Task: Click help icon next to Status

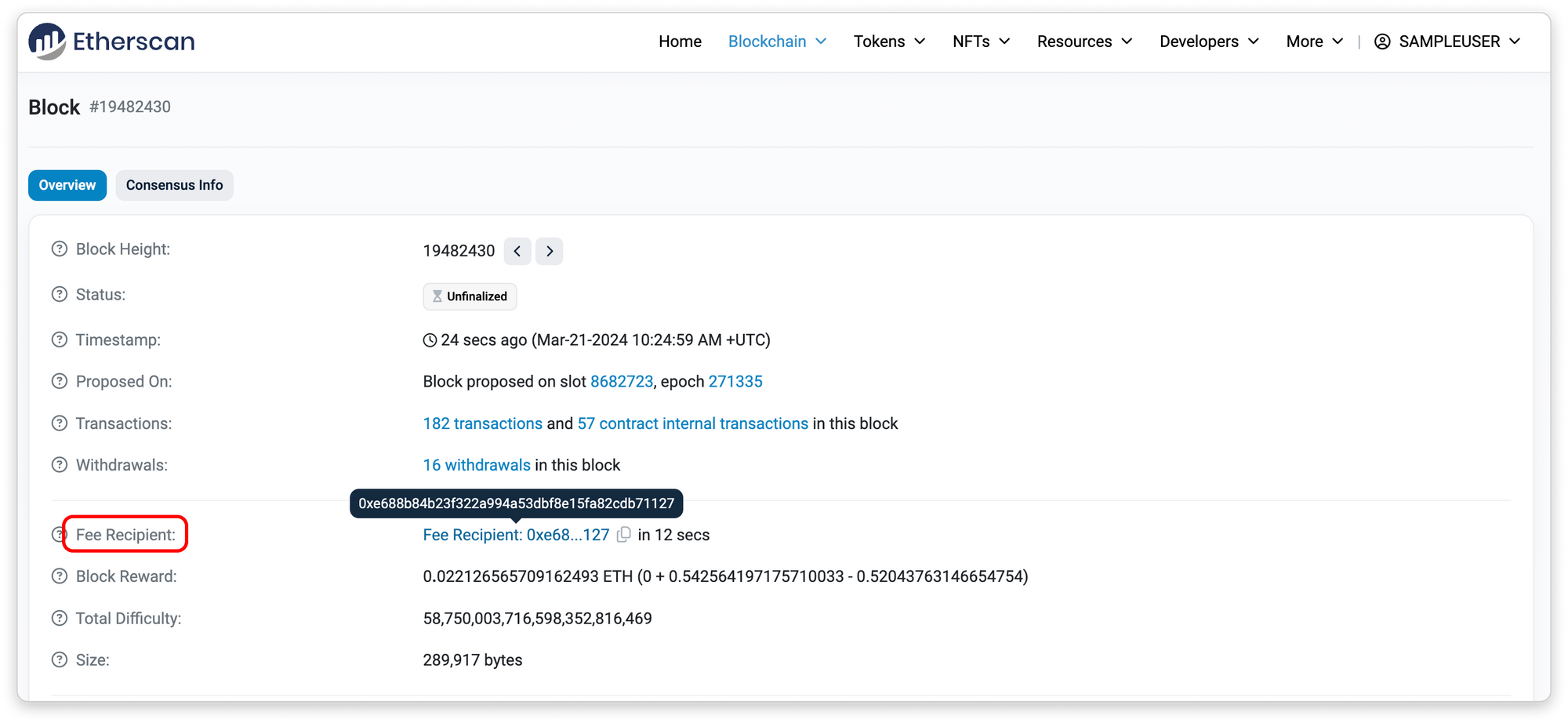Action: 60,295
